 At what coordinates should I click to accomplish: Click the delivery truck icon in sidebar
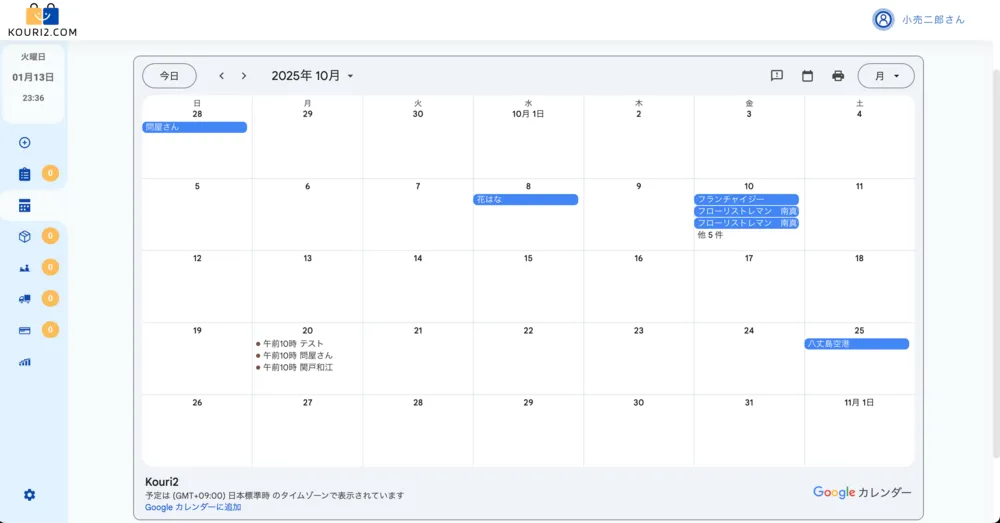point(25,299)
